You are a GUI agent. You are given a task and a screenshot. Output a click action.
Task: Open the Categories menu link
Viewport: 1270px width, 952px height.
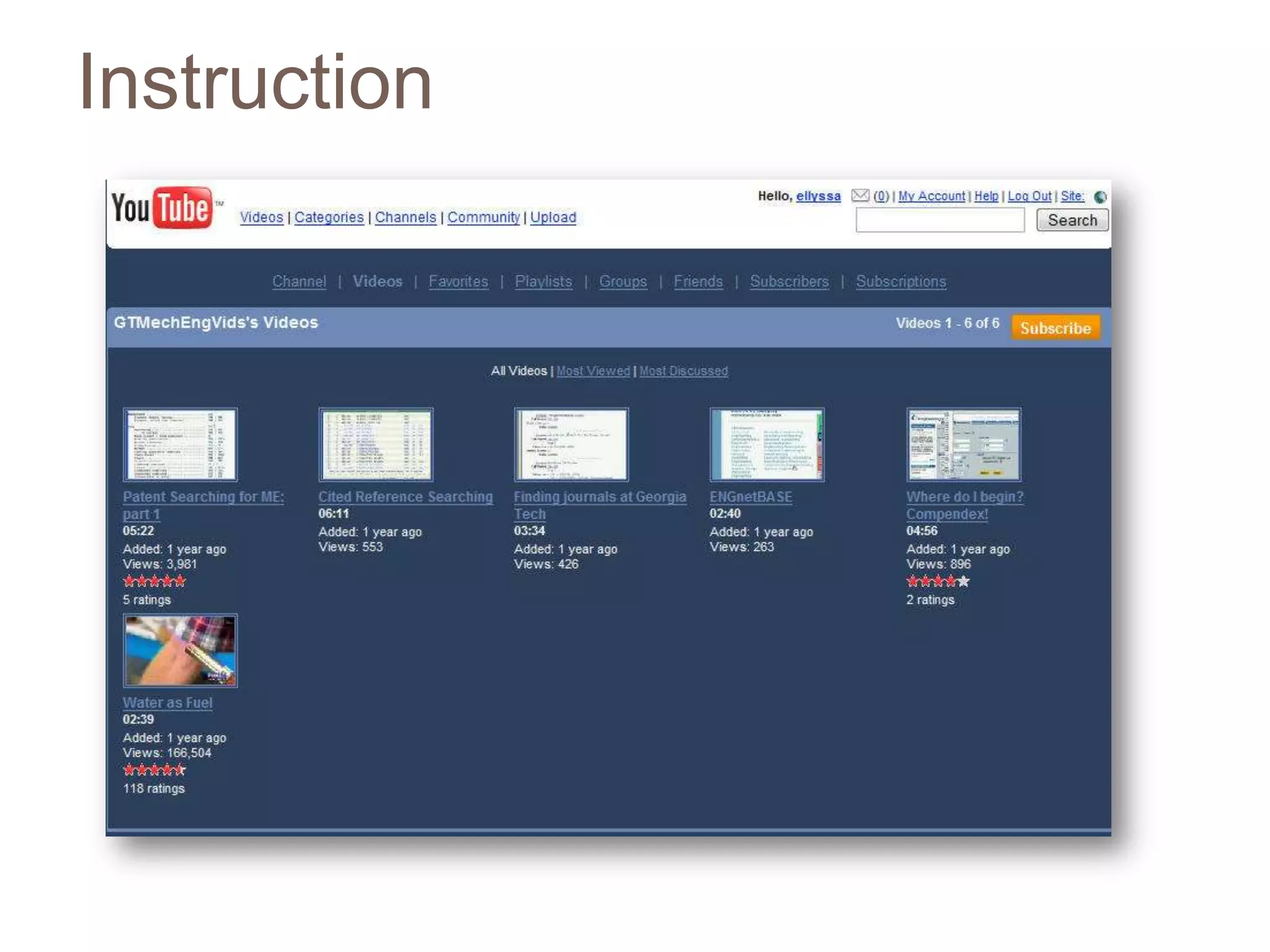click(x=329, y=218)
